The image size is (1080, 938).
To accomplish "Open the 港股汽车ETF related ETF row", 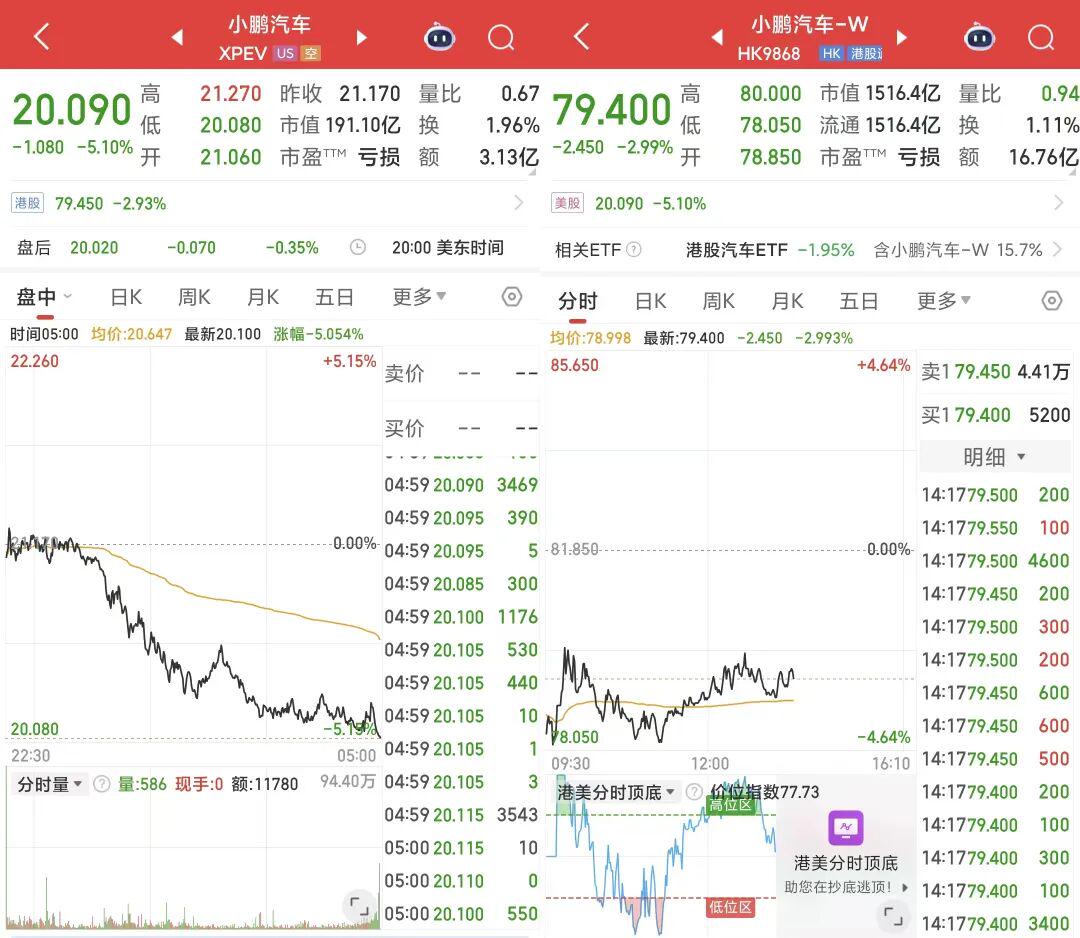I will coord(770,250).
